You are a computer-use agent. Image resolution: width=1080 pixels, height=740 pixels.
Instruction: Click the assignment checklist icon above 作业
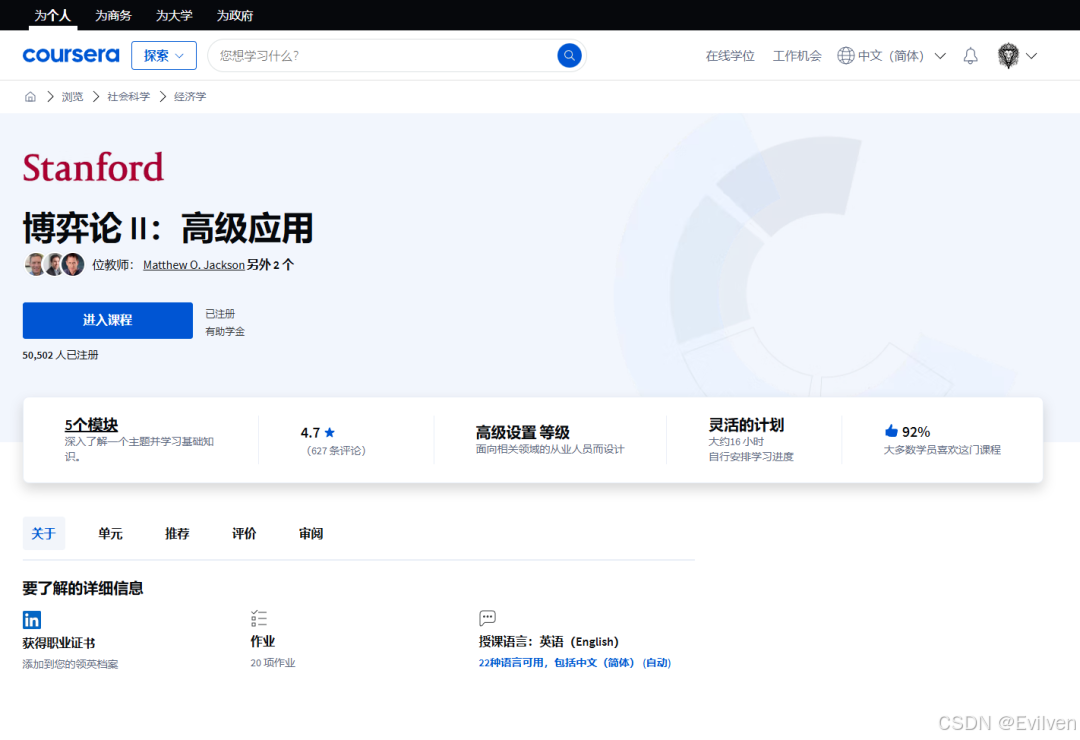(x=259, y=618)
